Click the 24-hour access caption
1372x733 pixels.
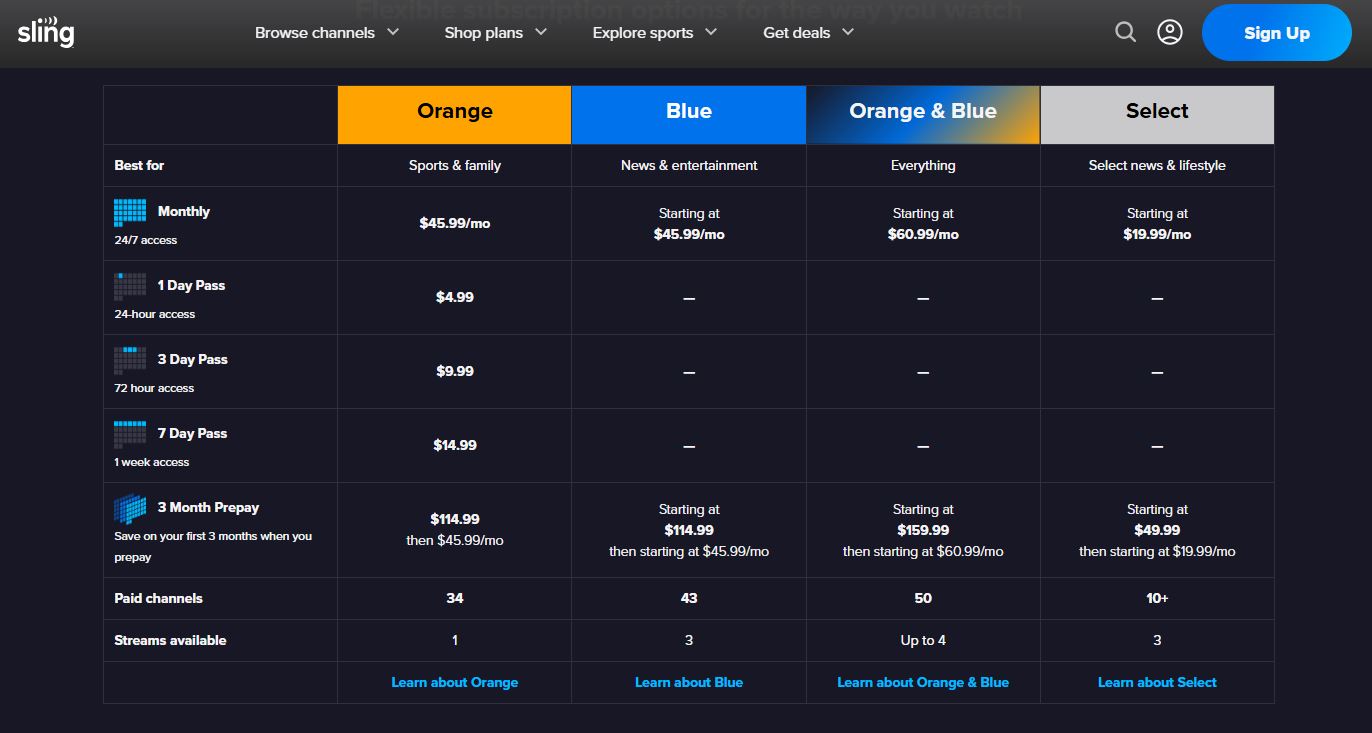tap(155, 314)
